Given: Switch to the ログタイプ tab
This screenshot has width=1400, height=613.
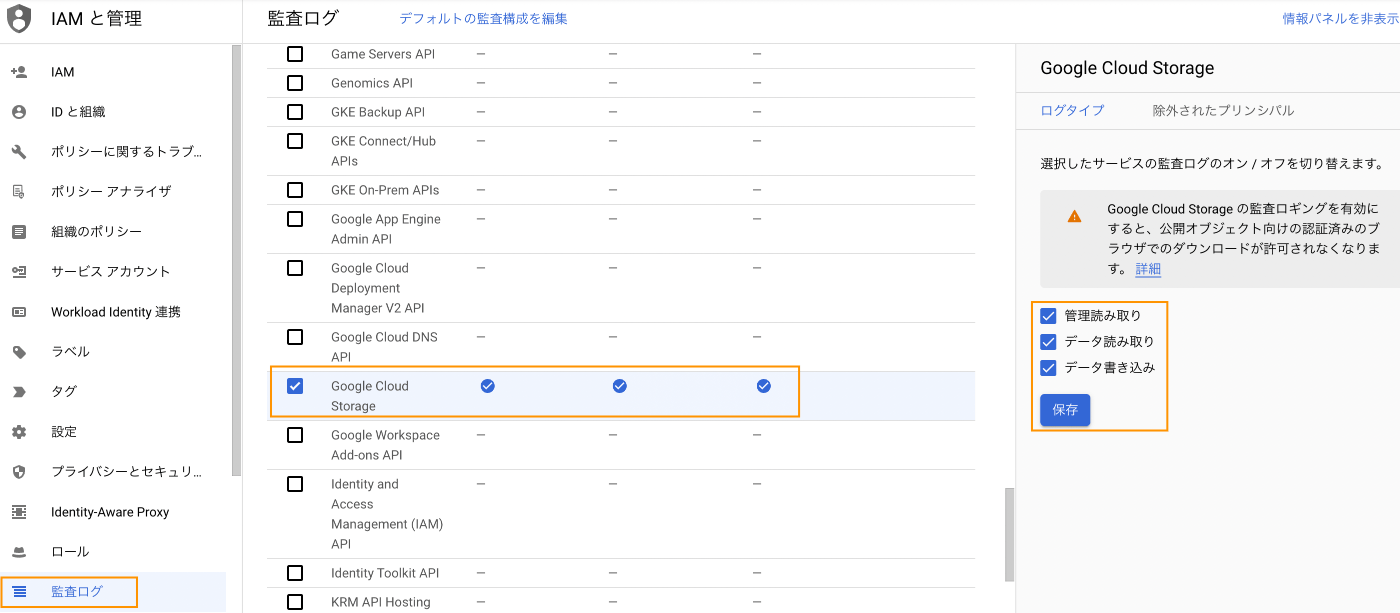Looking at the screenshot, I should point(1072,111).
